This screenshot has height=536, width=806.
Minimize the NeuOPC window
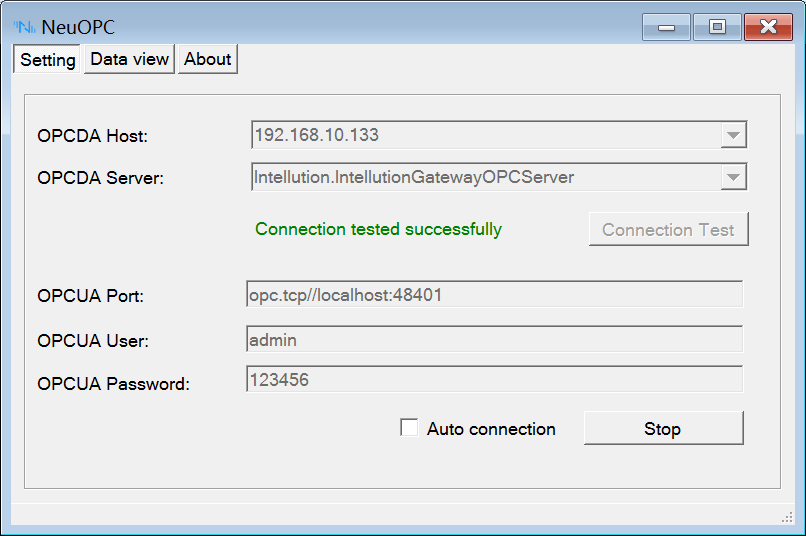(x=666, y=27)
